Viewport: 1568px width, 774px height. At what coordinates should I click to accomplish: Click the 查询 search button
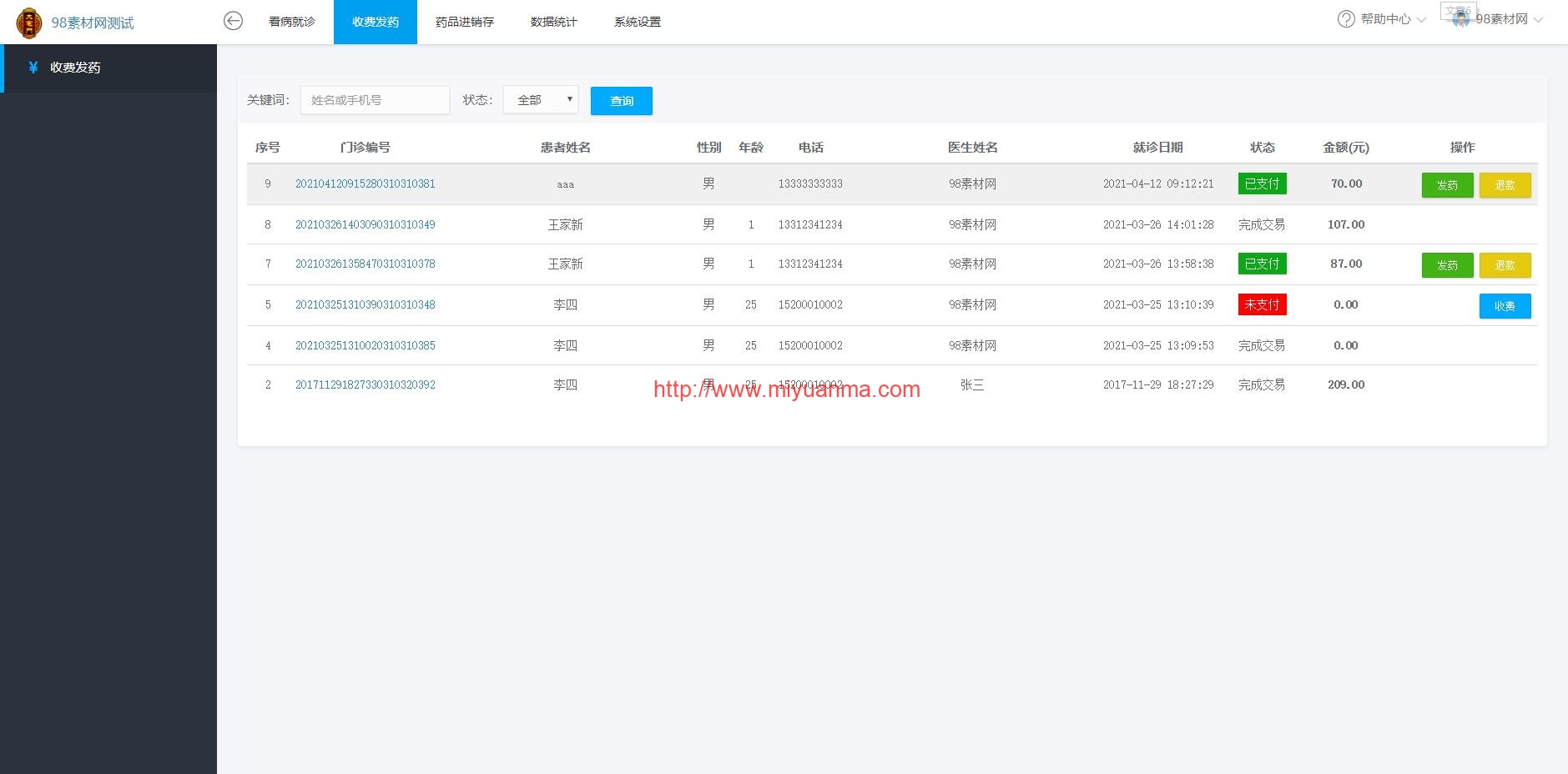(622, 101)
